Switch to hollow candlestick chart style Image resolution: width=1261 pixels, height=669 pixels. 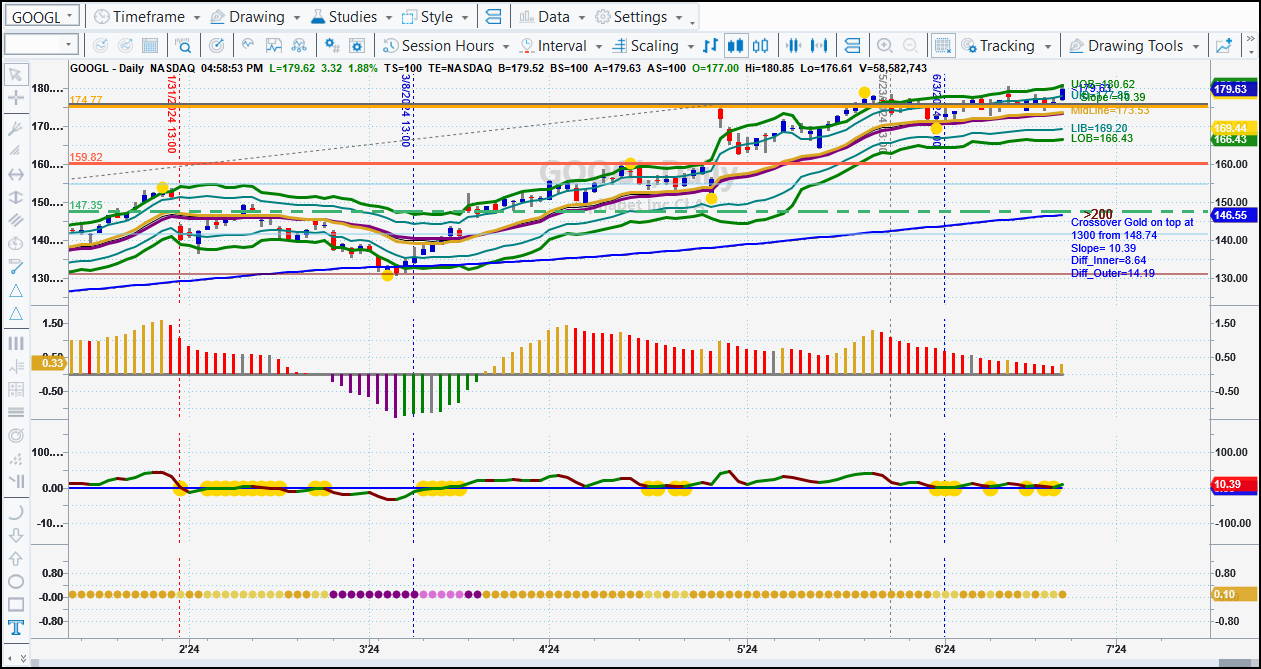[762, 45]
